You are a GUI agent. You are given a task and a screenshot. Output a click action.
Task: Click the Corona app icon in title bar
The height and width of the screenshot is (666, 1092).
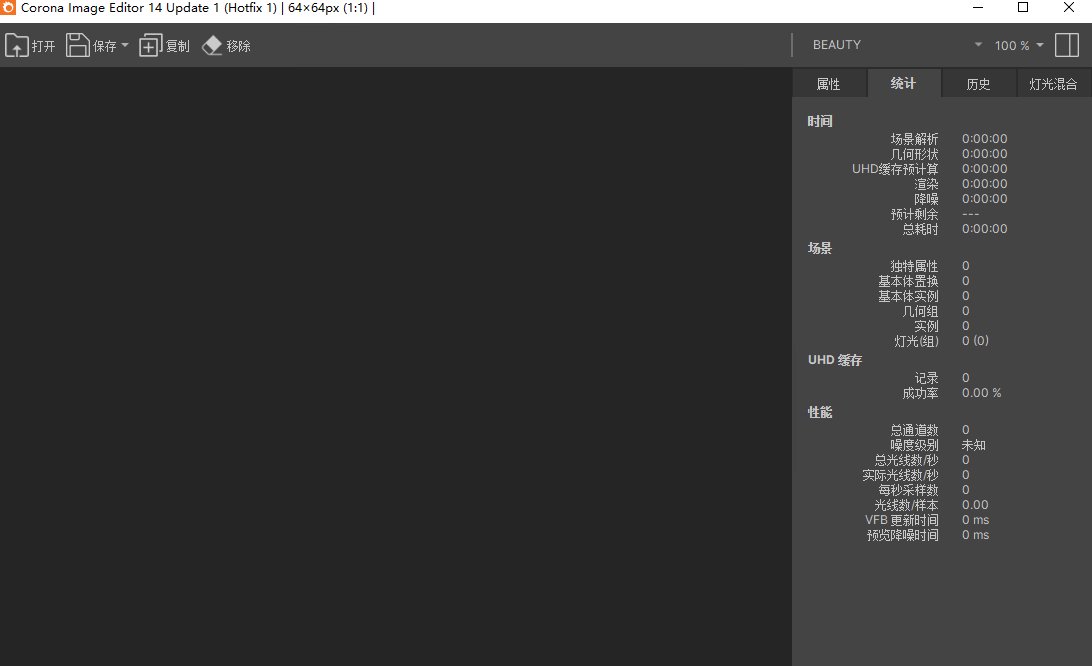click(x=8, y=8)
